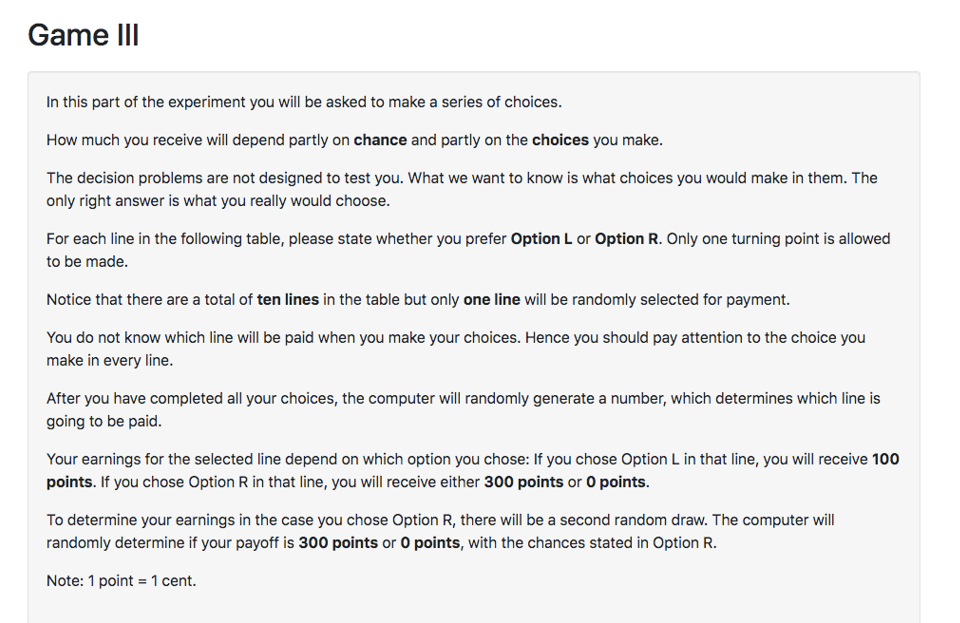Click the paragraph starting To determine your earnings
960x623 pixels.
(440, 531)
